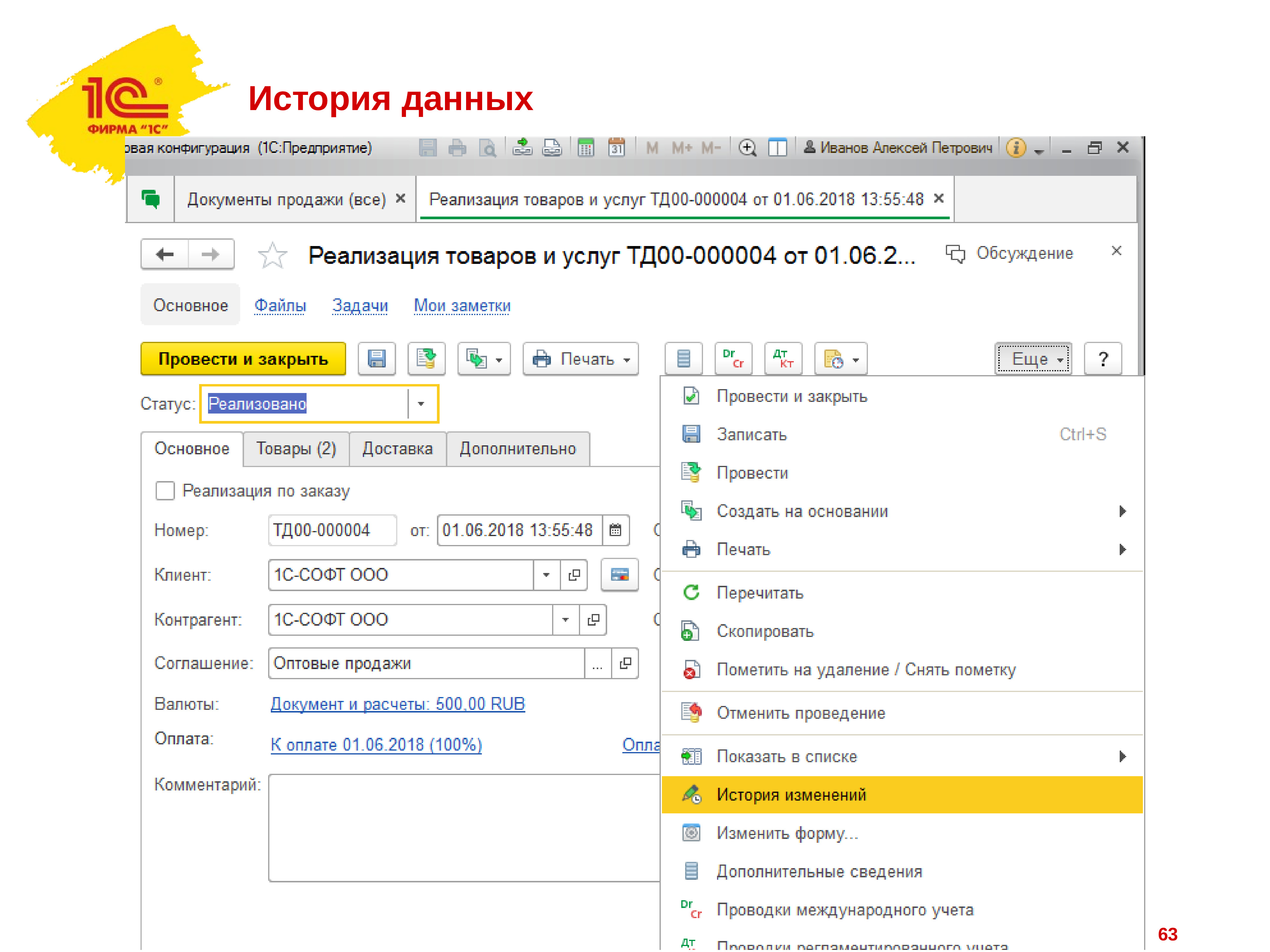Open the Обсуждение discussion panel

1009,253
